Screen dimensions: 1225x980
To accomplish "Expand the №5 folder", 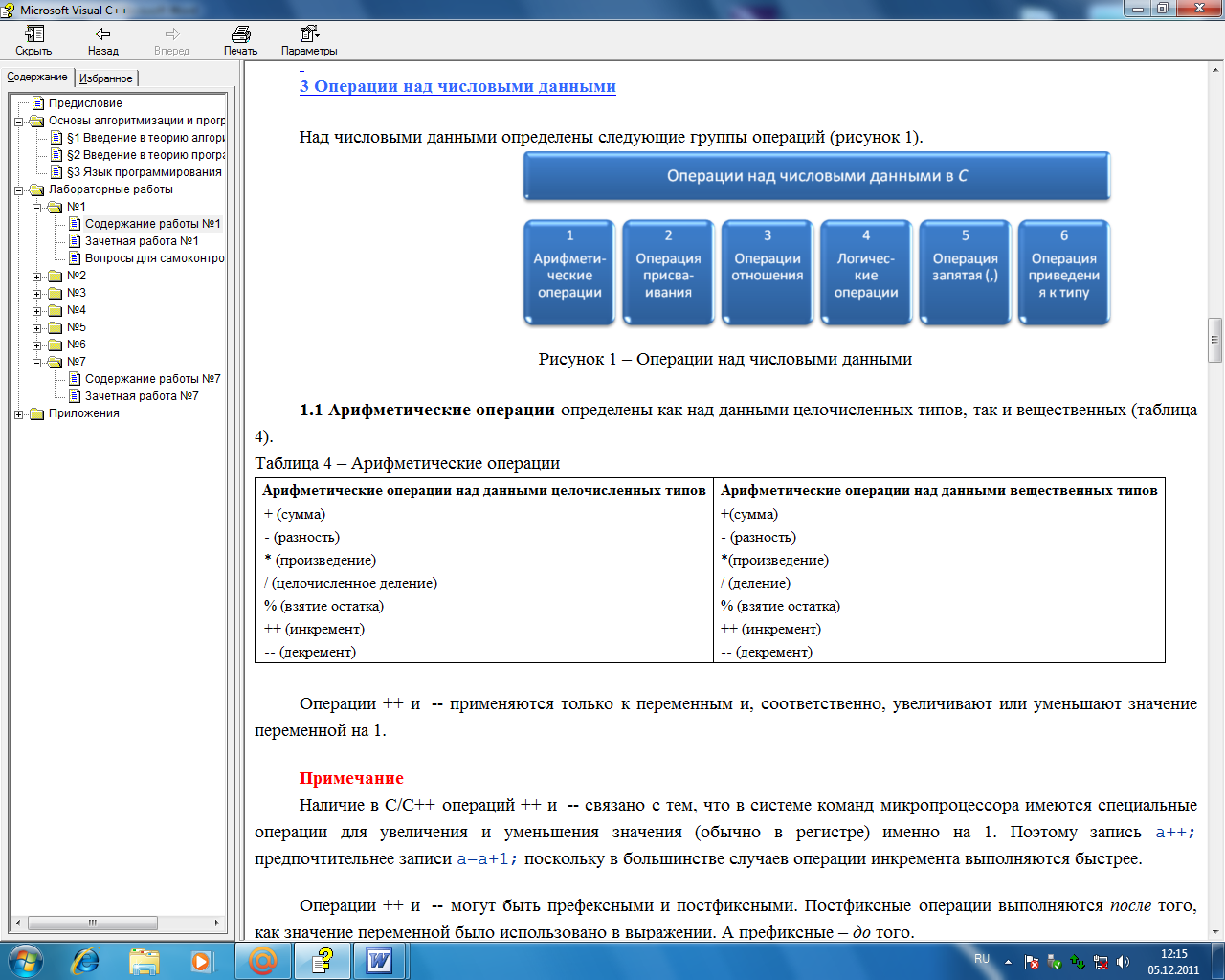I will click(x=36, y=327).
